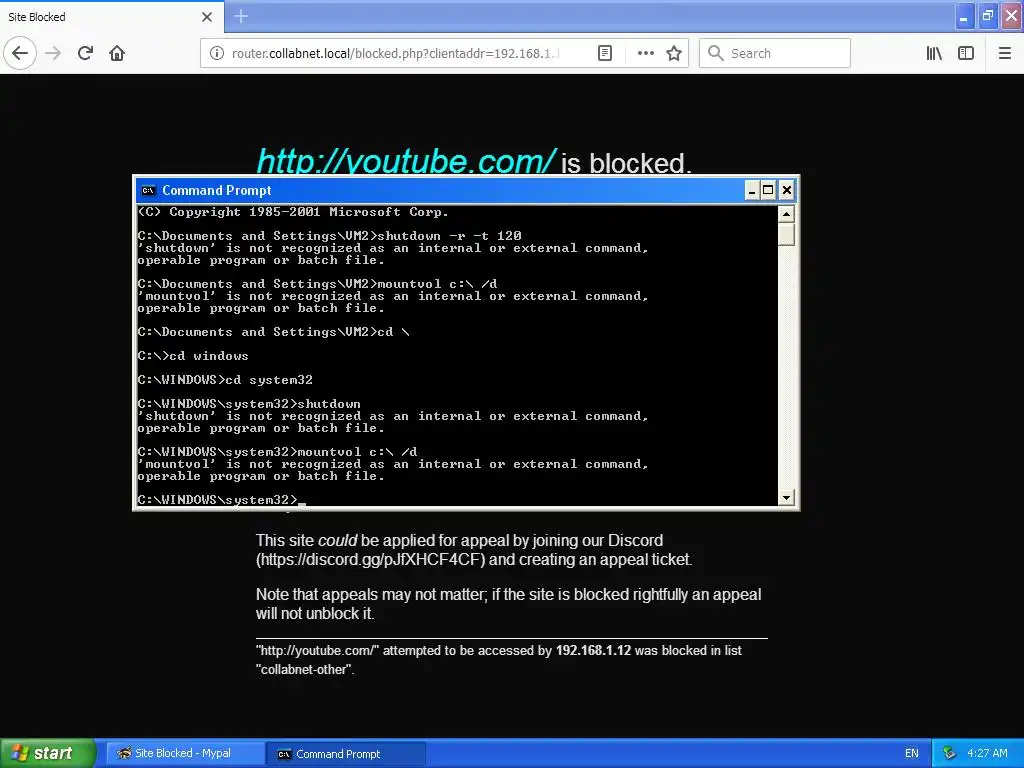This screenshot has width=1024, height=768.
Task: Click the 'cd windows' command line
Action: click(x=193, y=356)
